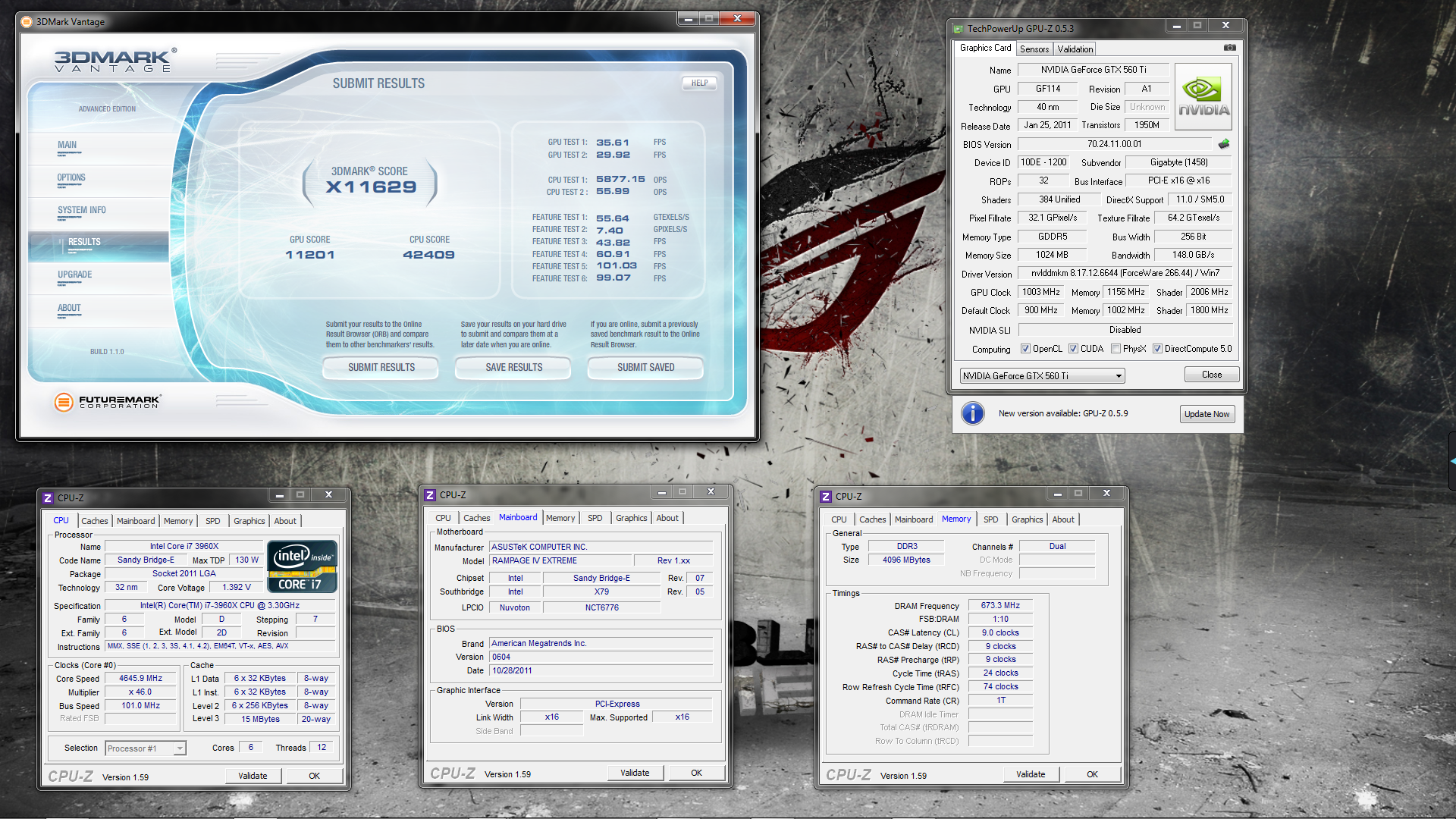
Task: Click the GPU SCORE value 11201
Action: coord(310,255)
